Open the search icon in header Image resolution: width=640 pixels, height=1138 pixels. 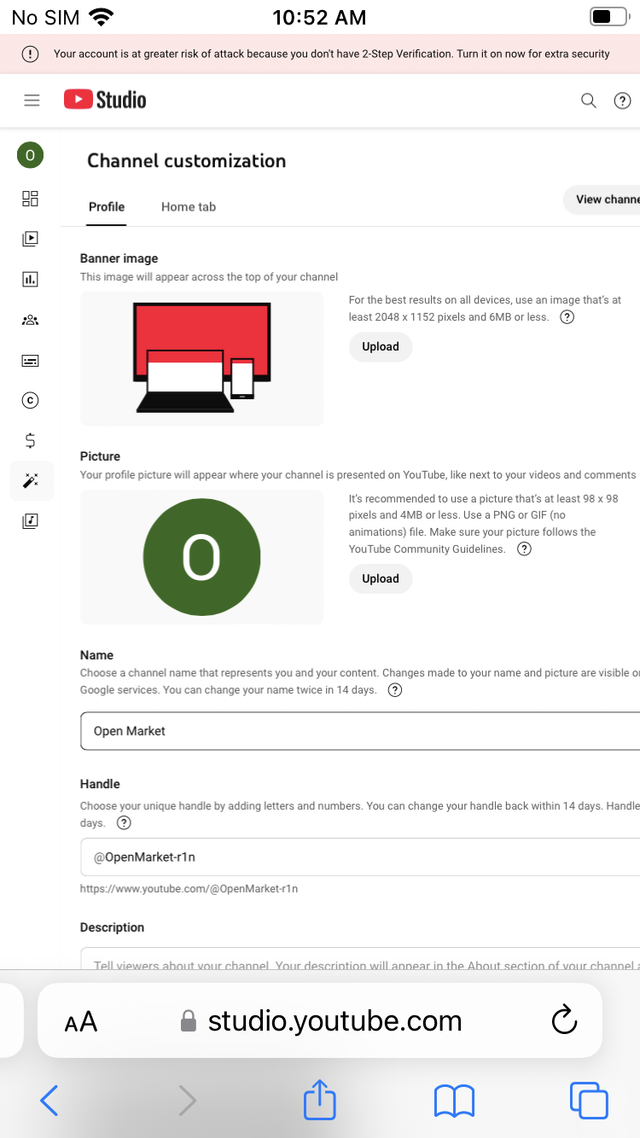(588, 100)
